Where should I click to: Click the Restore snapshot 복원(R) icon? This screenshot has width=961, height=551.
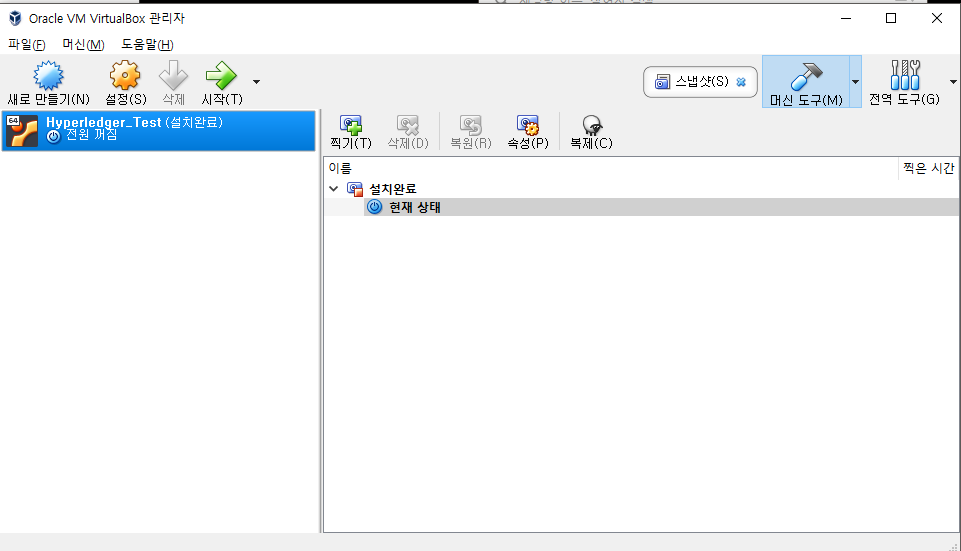click(471, 125)
